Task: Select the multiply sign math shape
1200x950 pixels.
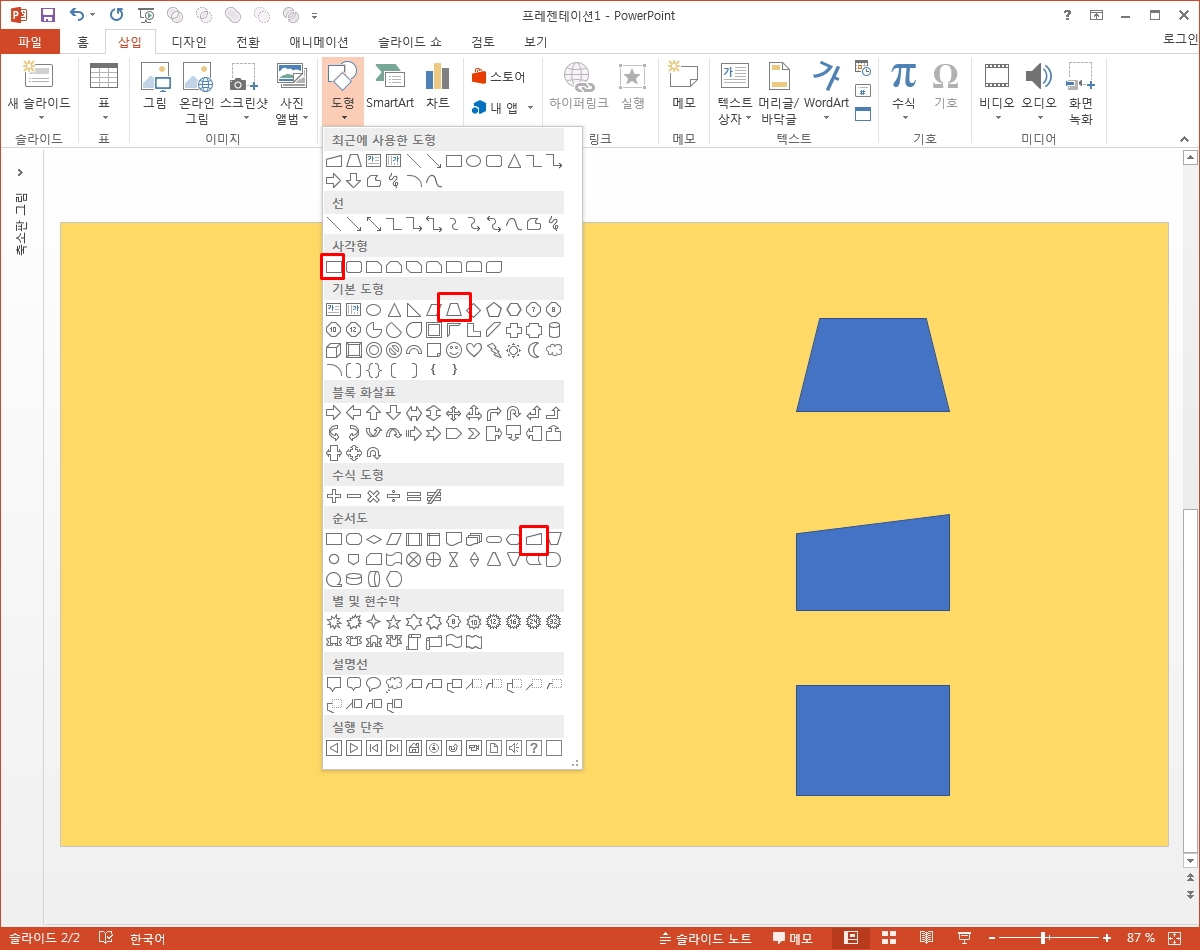Action: 373,496
